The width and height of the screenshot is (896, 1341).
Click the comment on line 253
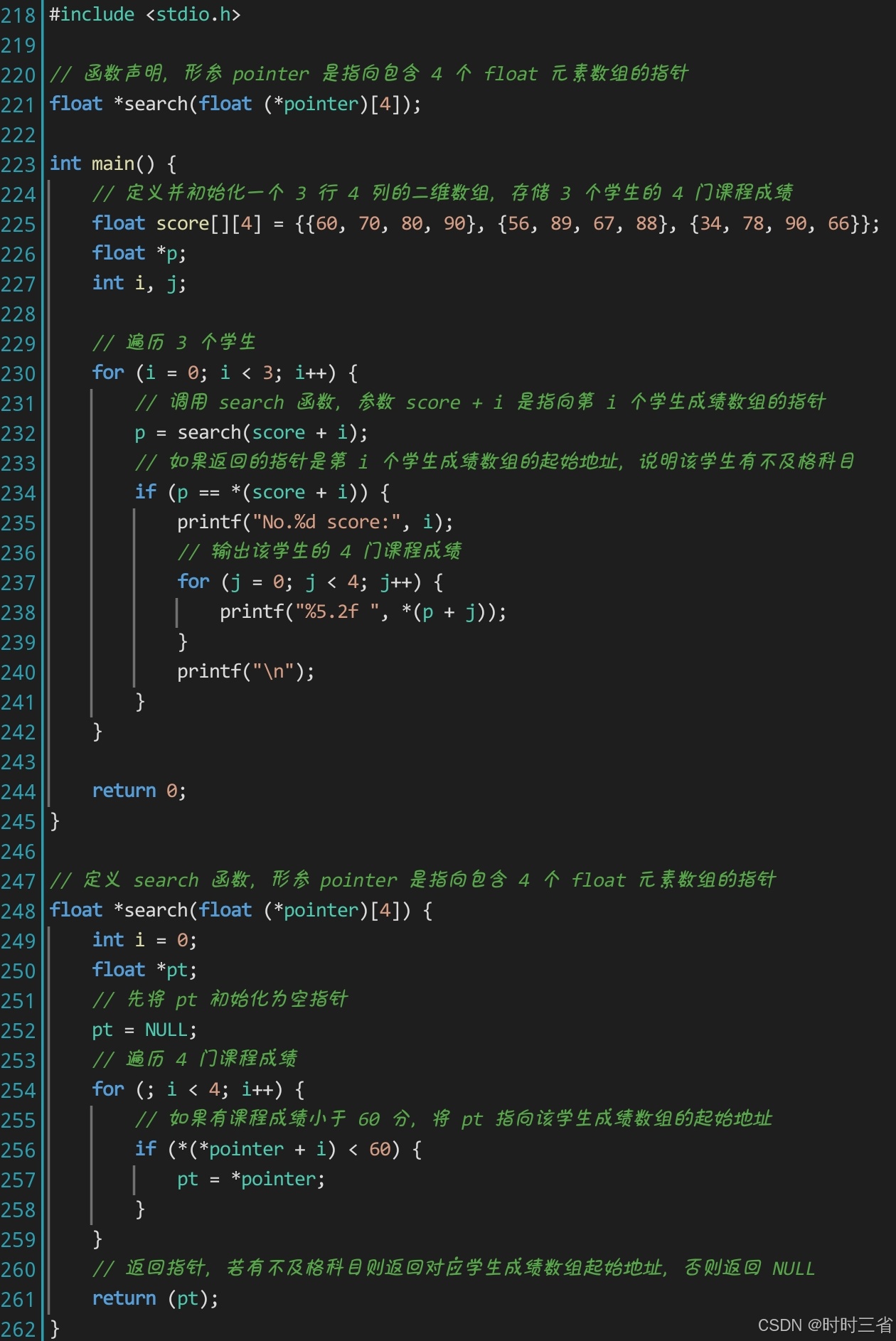pyautogui.click(x=195, y=1059)
